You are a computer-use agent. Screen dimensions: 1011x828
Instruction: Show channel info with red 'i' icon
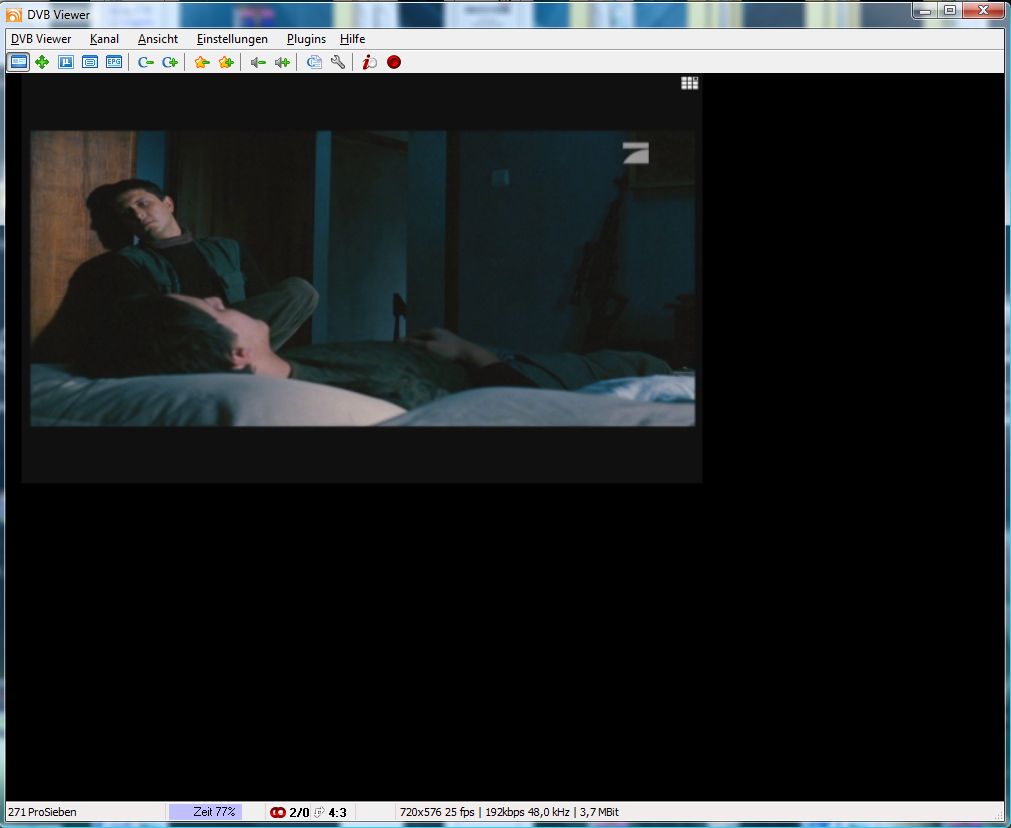coord(369,62)
